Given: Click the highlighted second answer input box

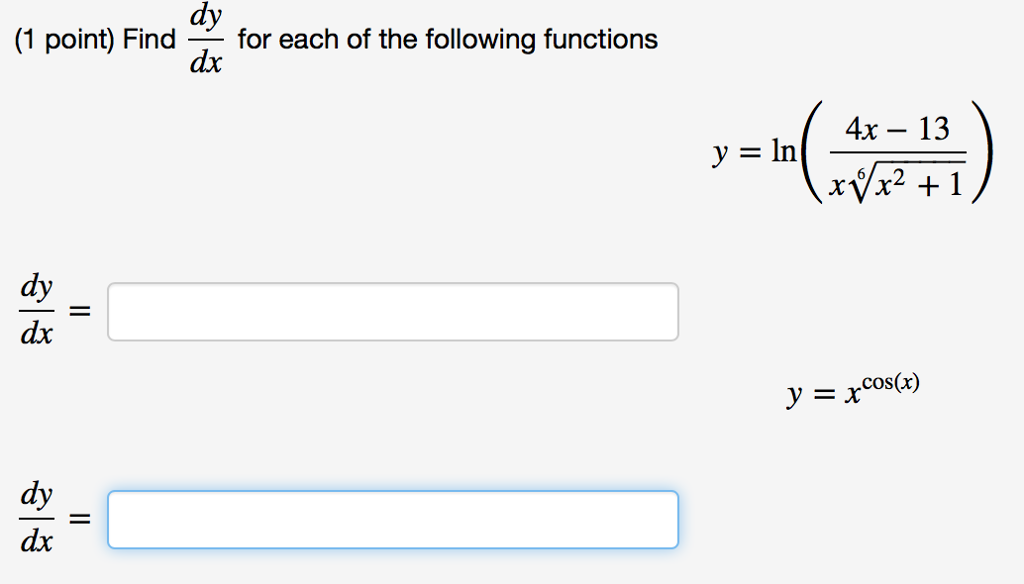Looking at the screenshot, I should (x=393, y=519).
